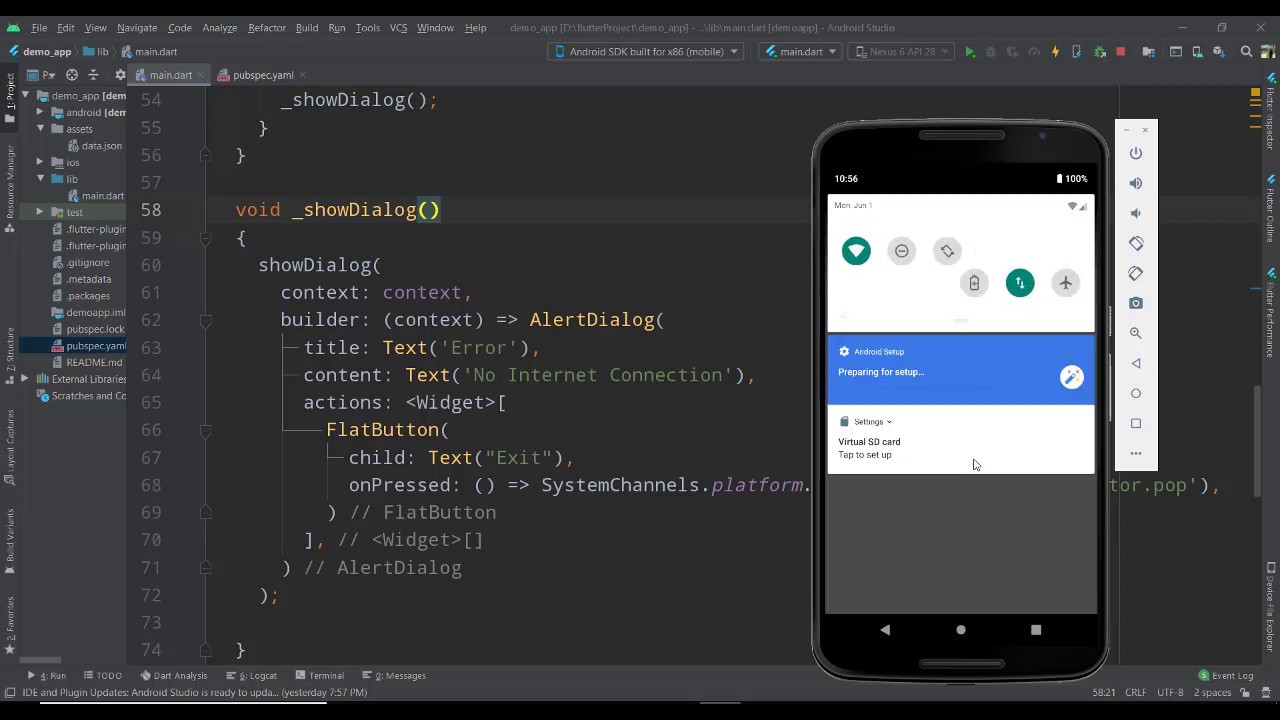Click the Flutter hot reload lightning icon

[x=1055, y=52]
